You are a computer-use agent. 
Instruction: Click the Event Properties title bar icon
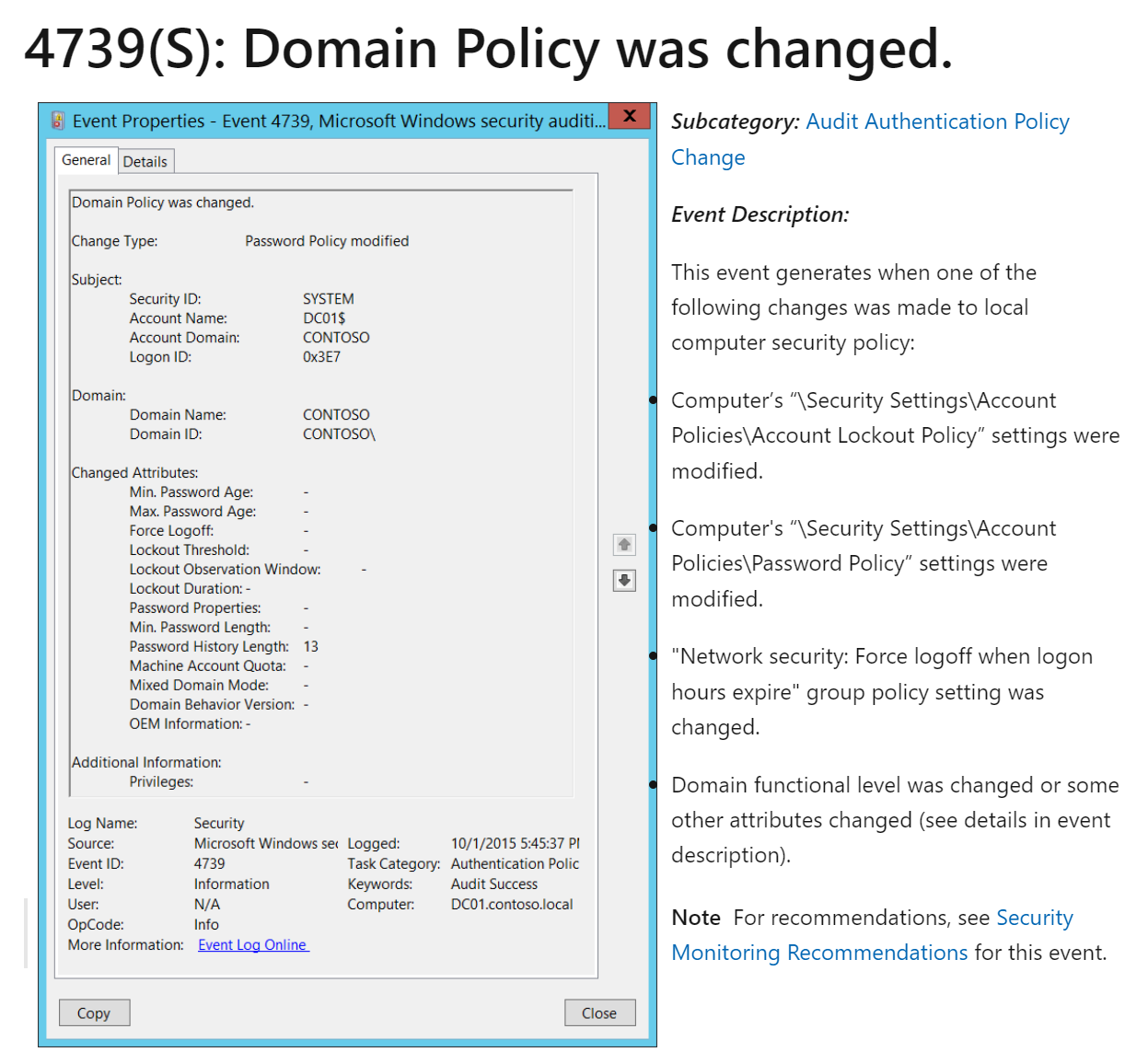coord(58,121)
